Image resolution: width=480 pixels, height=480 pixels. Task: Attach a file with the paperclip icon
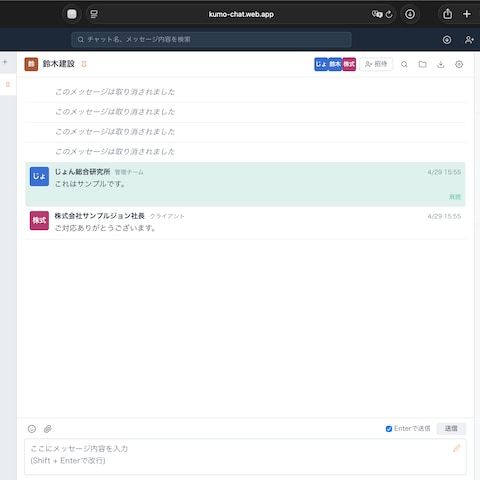(x=48, y=429)
